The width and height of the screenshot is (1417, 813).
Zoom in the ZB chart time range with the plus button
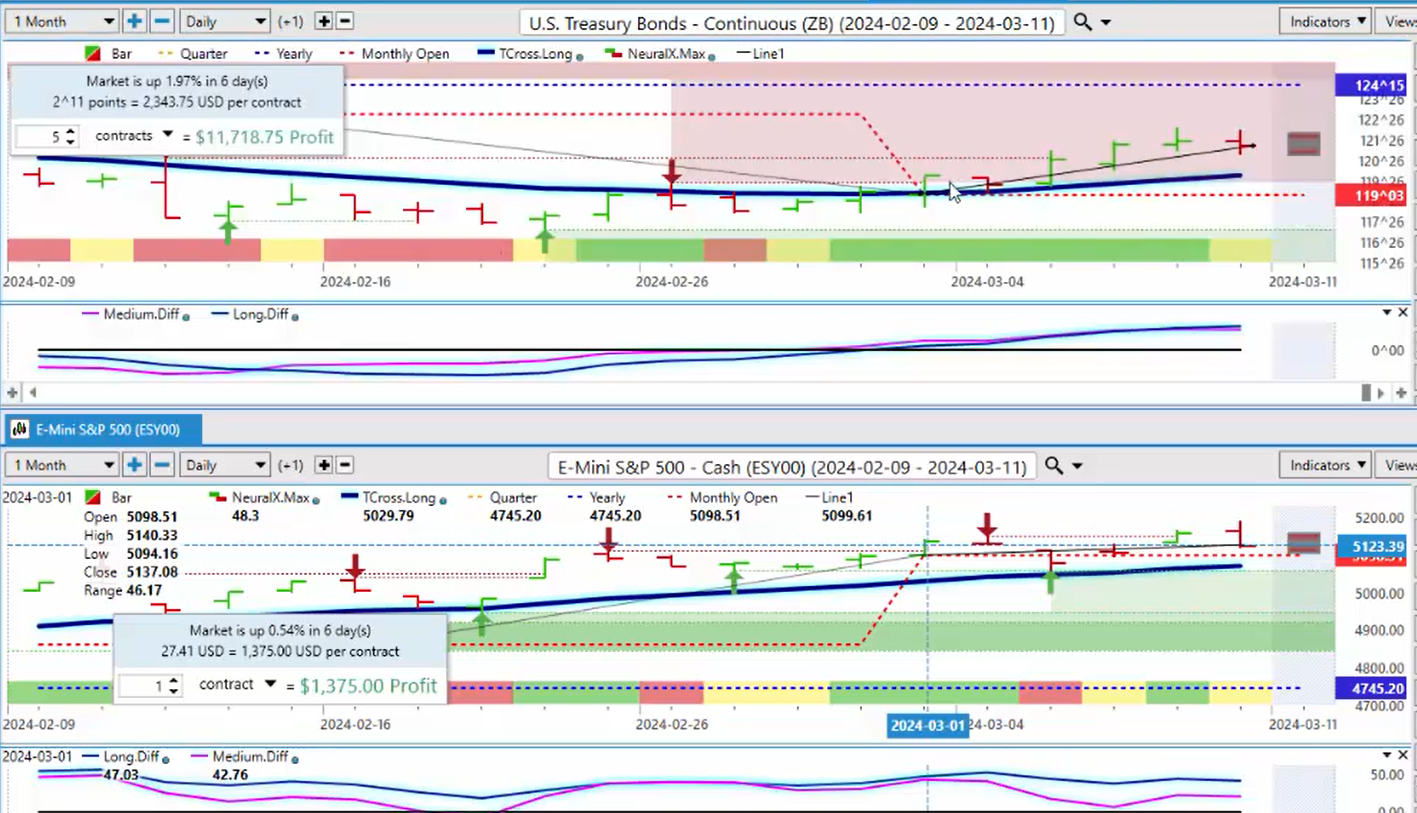tap(134, 21)
